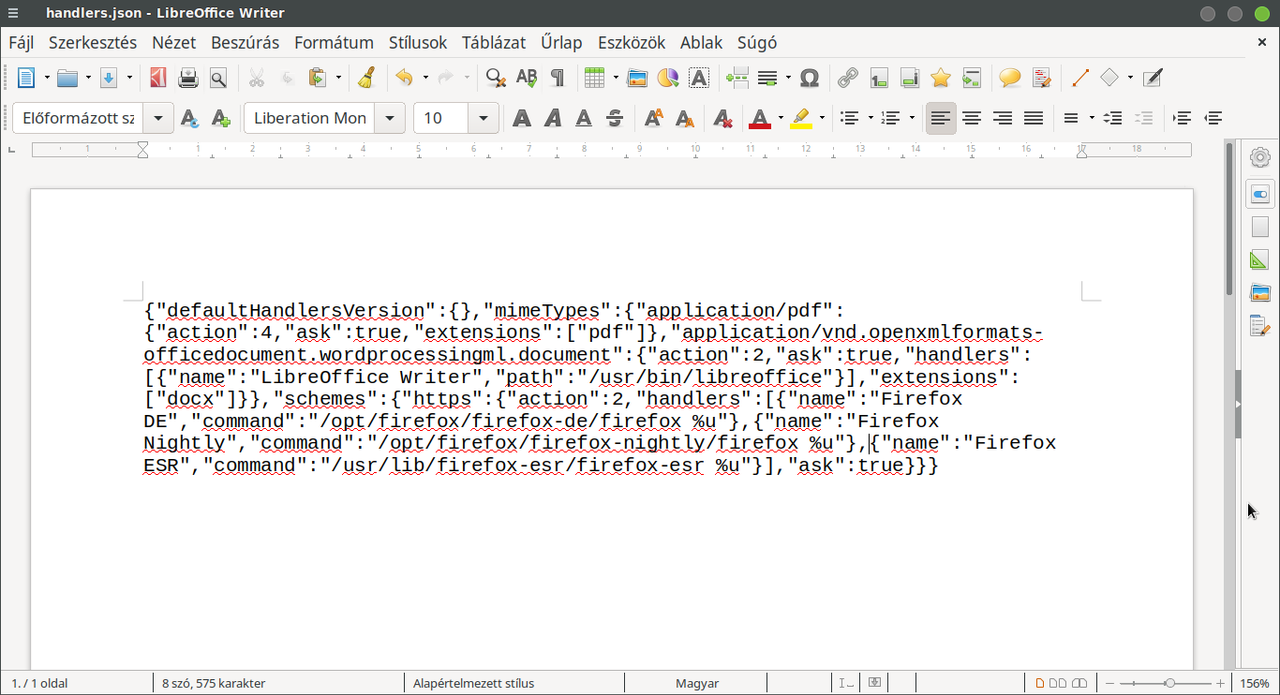This screenshot has height=695, width=1280.
Task: Click the Open file folder icon
Action: pyautogui.click(x=67, y=77)
